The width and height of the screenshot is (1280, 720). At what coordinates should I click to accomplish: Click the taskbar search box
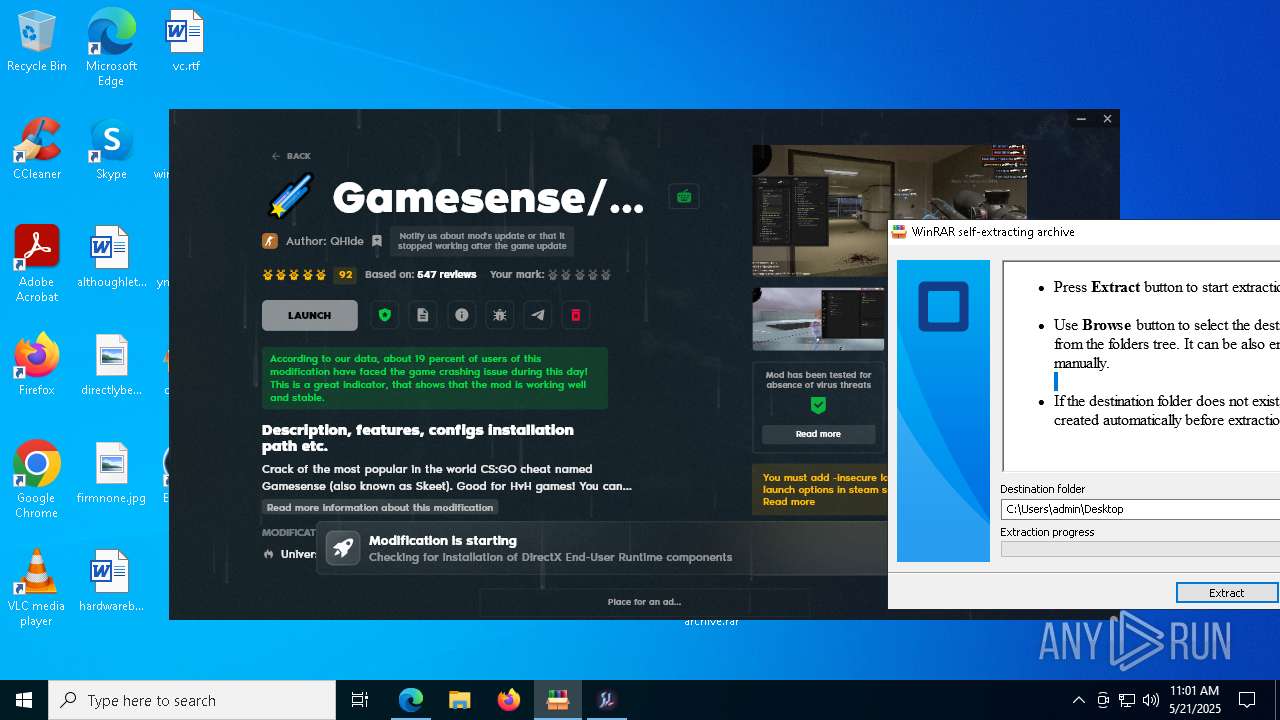pyautogui.click(x=192, y=700)
